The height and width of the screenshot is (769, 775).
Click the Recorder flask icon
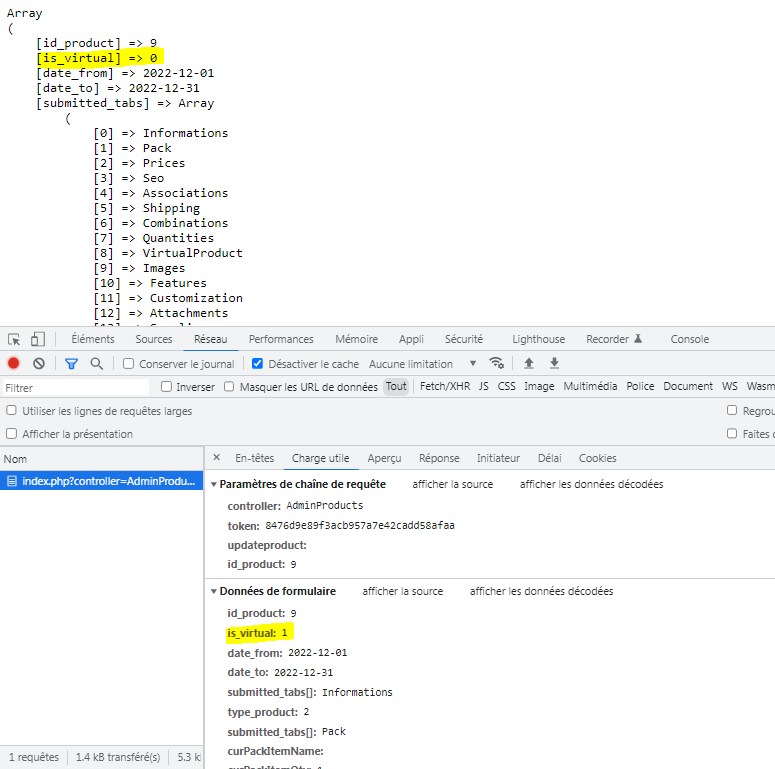pyautogui.click(x=638, y=339)
